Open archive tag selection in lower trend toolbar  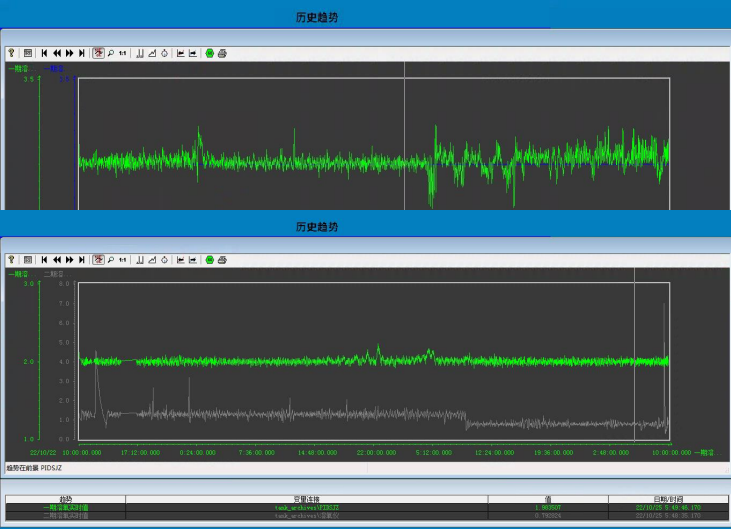pyautogui.click(x=139, y=260)
